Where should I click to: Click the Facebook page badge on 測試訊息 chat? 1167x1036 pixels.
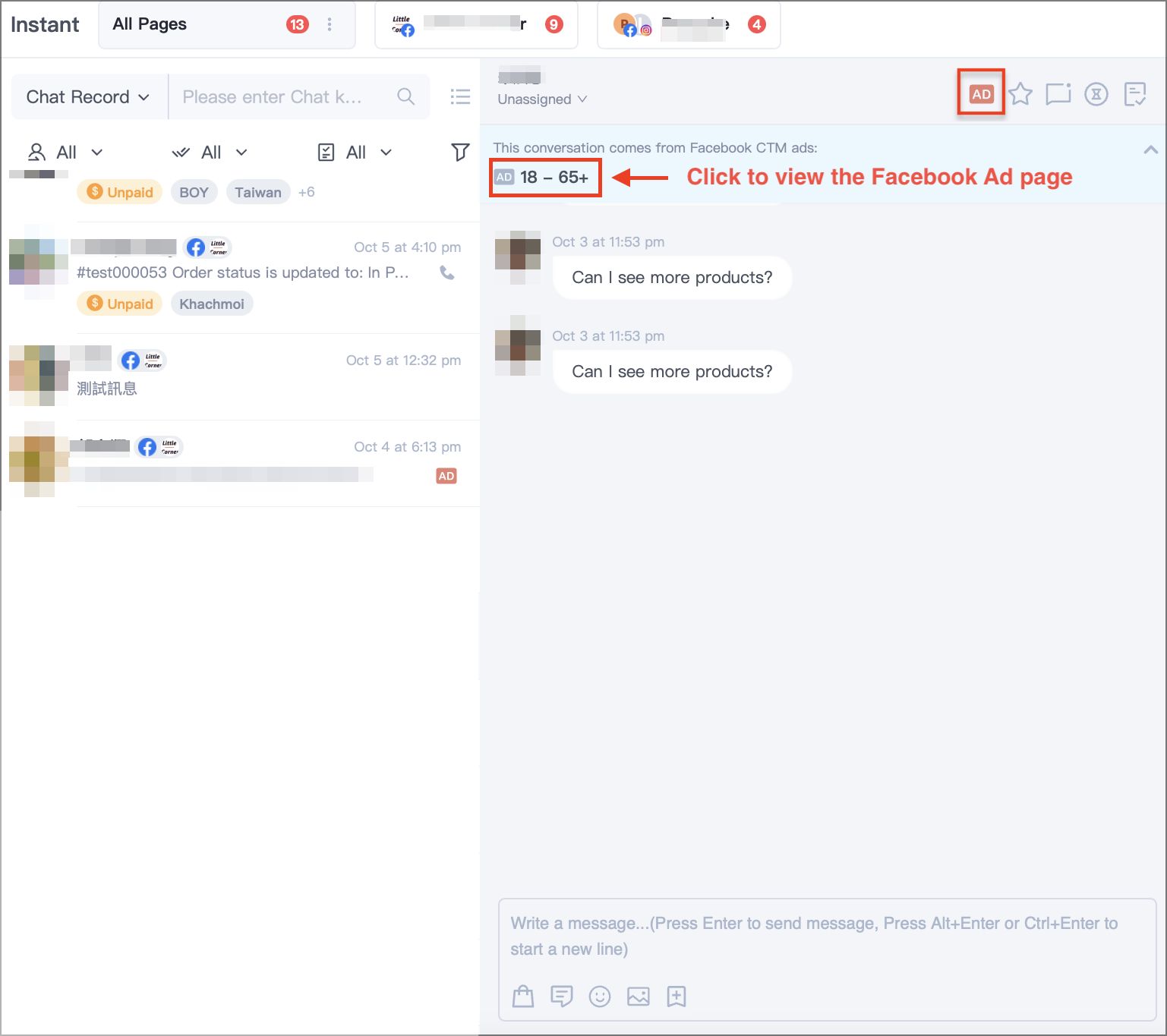point(142,360)
